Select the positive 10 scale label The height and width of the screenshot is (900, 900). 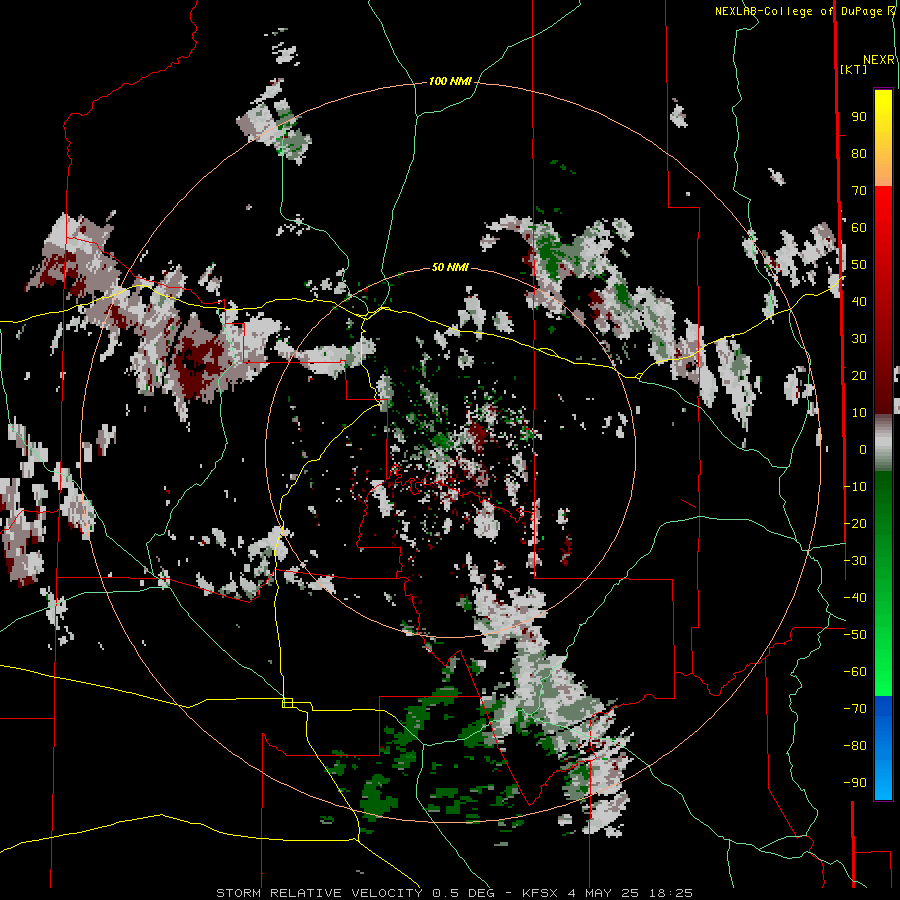tap(859, 413)
